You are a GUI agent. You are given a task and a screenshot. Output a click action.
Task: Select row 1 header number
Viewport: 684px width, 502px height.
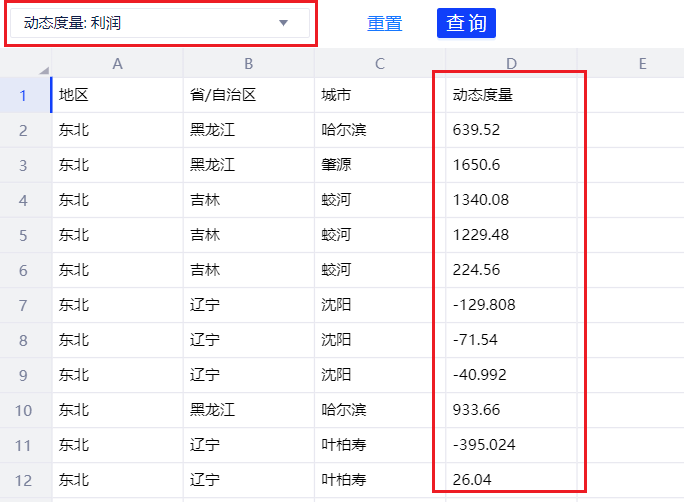(23, 95)
